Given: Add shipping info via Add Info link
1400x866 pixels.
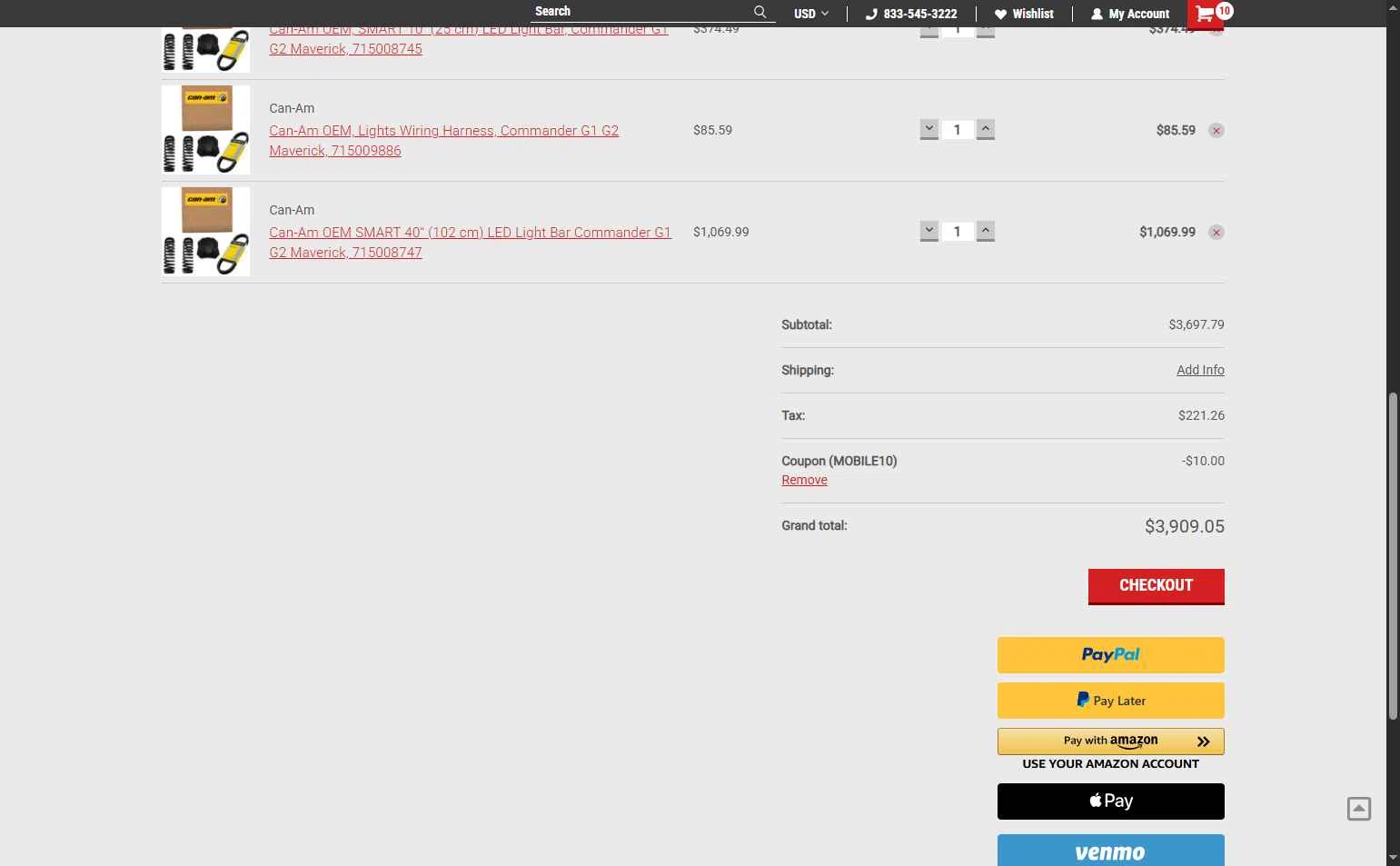Looking at the screenshot, I should (1200, 370).
